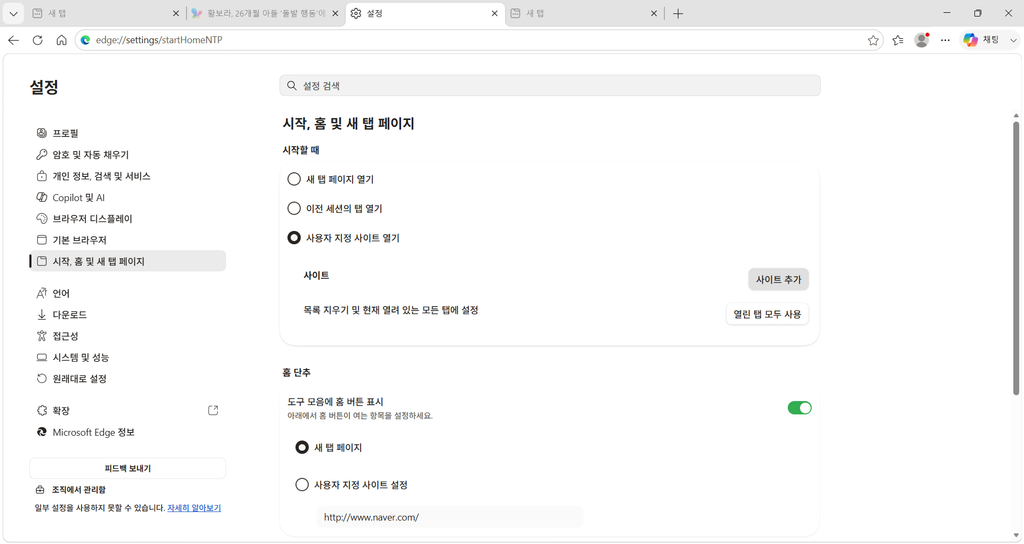Open 시스템 및 성능 section

[127, 357]
